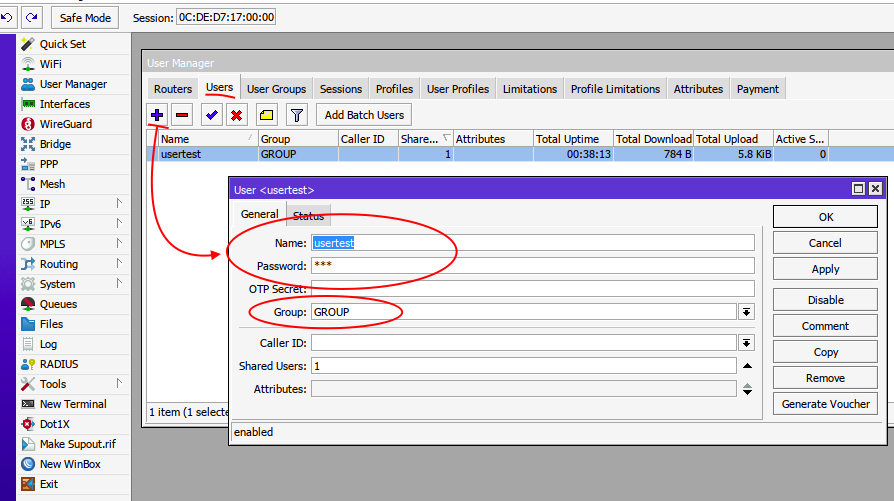Click the blue checkmark enable icon
894x501 pixels.
(x=212, y=115)
